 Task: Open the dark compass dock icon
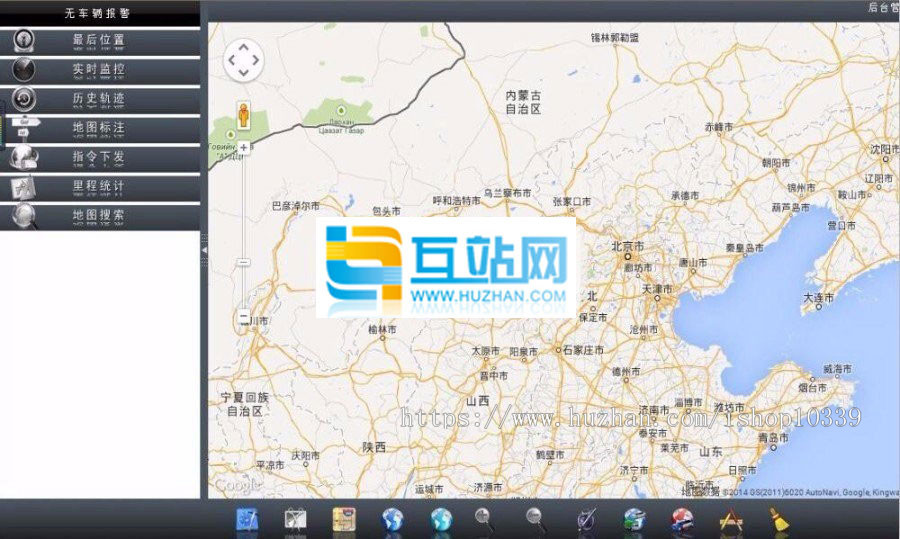[x=587, y=519]
